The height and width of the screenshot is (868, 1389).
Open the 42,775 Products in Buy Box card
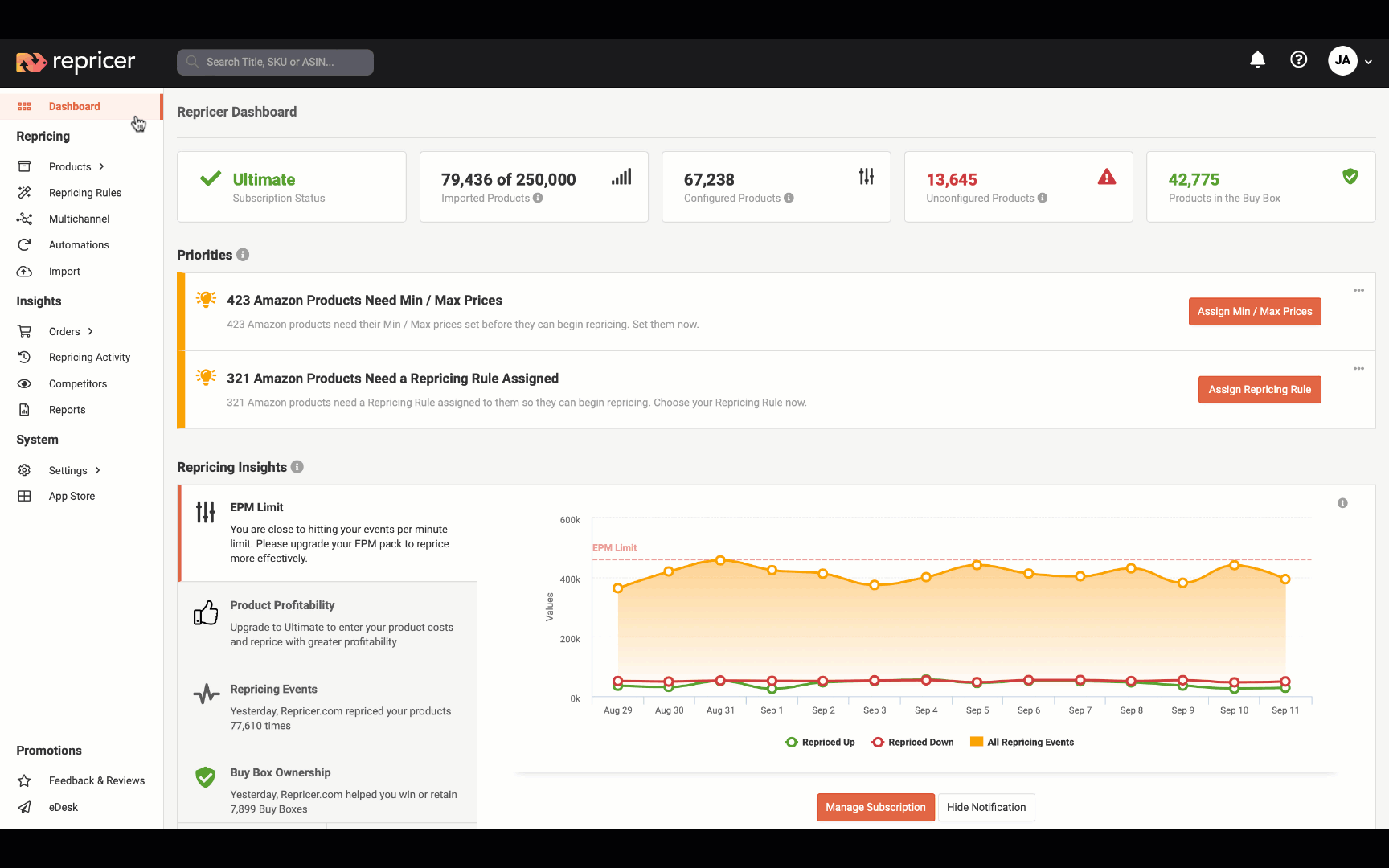point(1260,186)
